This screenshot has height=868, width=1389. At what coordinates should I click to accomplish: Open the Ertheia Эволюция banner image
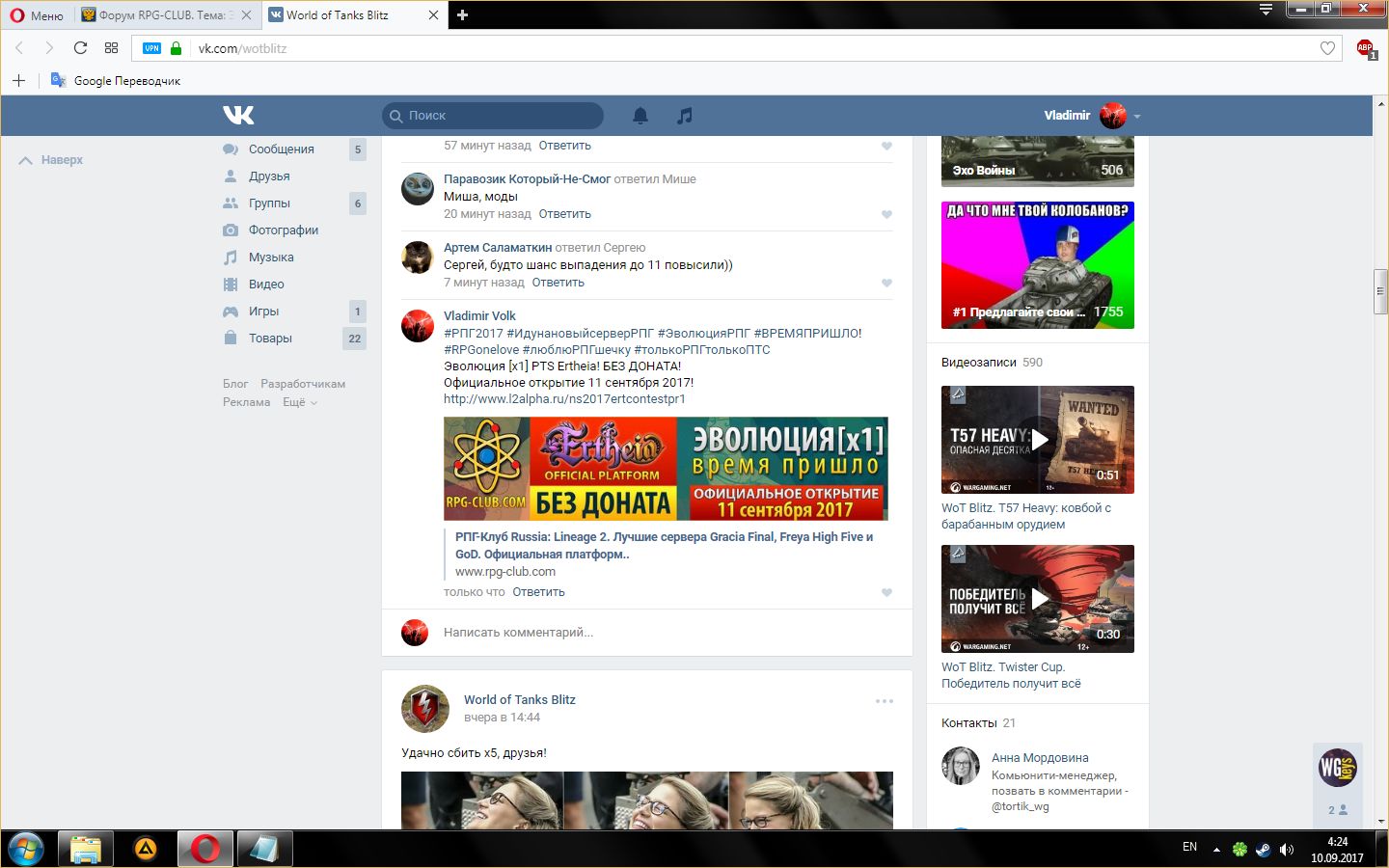[x=666, y=469]
